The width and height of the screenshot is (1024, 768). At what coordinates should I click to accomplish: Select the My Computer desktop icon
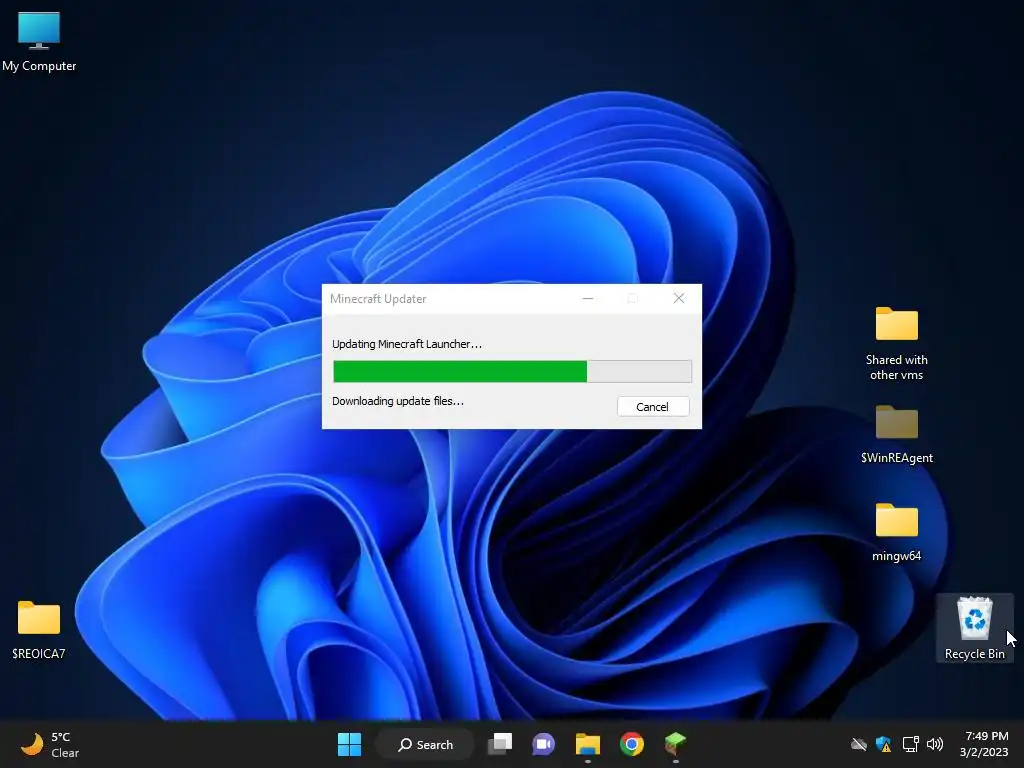tap(39, 42)
